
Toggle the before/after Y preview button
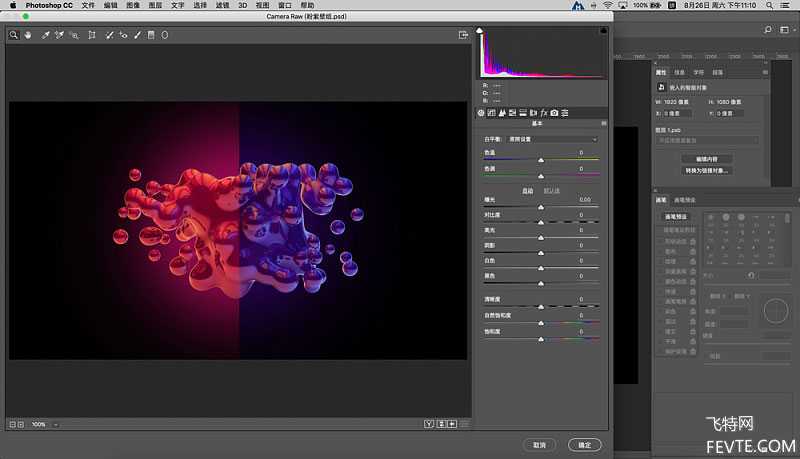coord(429,424)
